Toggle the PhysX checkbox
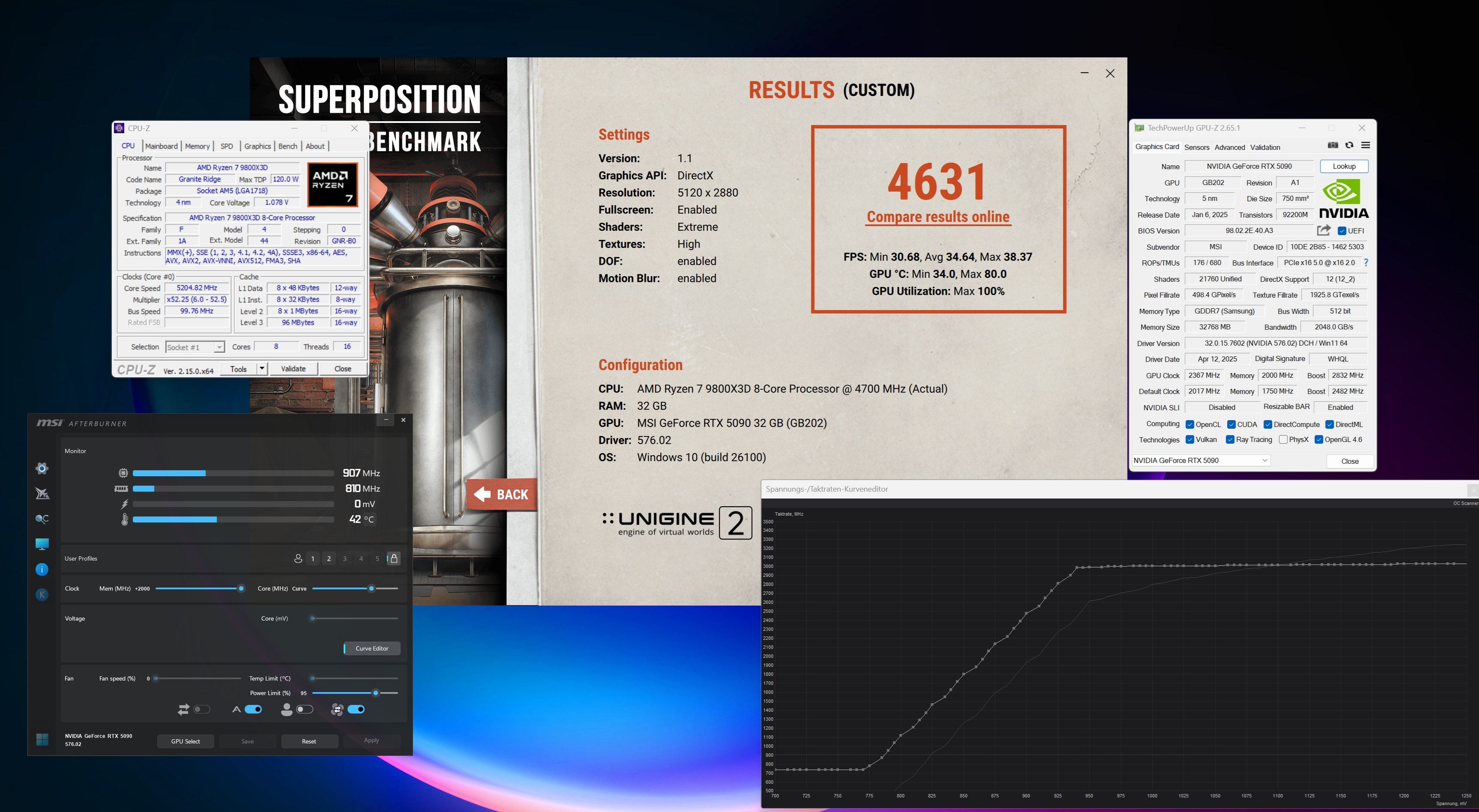Viewport: 1479px width, 812px height. [1283, 439]
